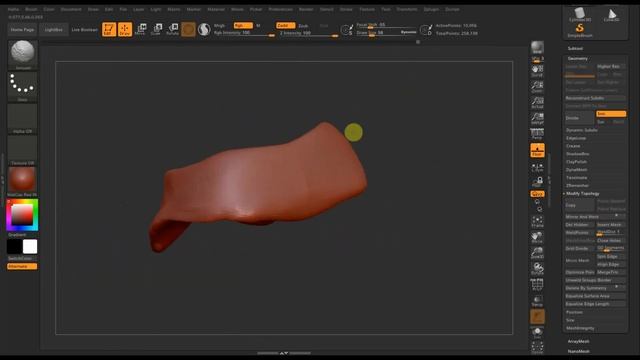Toggle the orange Floor grid icon

537,150
